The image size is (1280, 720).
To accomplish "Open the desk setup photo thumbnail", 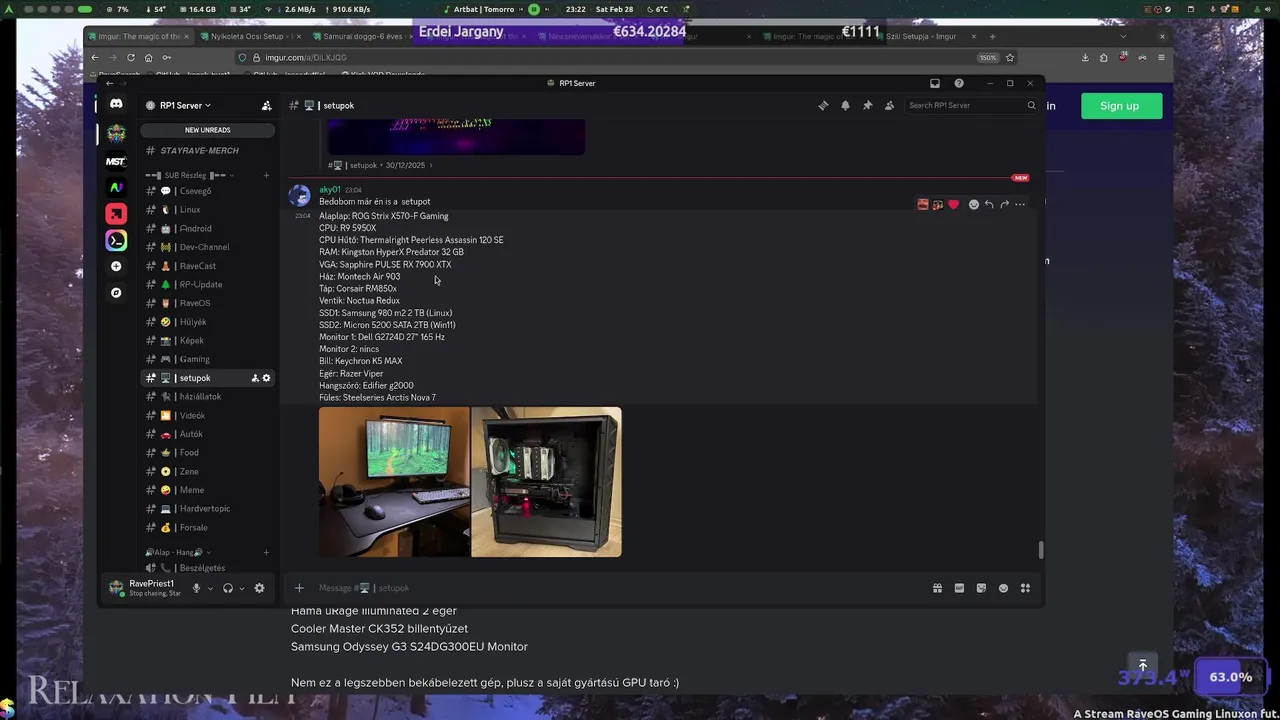I will click(394, 482).
